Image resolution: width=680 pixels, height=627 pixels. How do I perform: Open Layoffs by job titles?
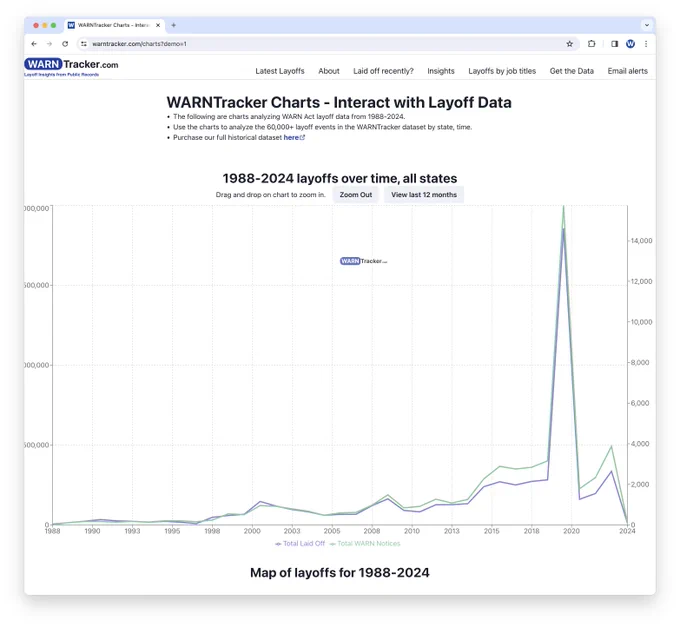[x=502, y=71]
